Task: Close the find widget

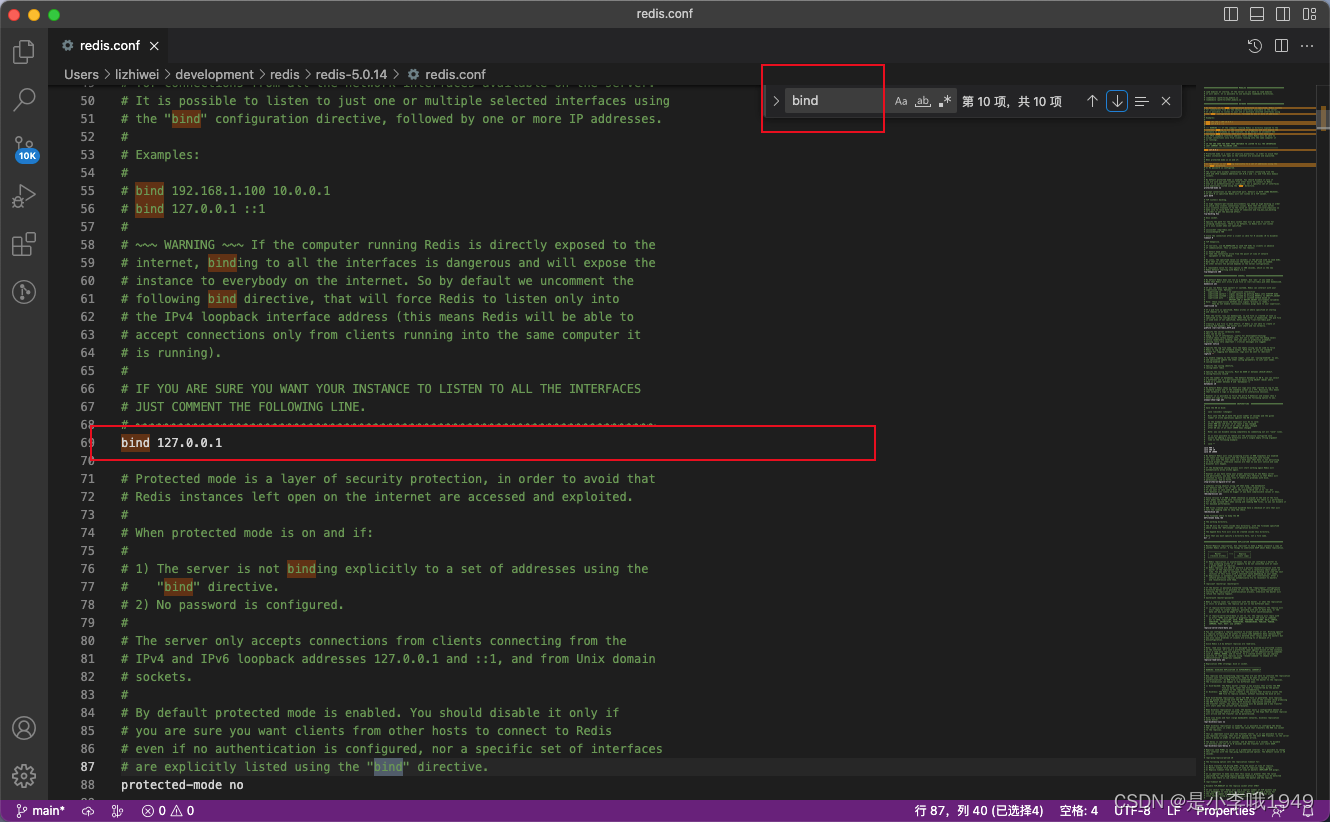Action: click(x=1166, y=101)
